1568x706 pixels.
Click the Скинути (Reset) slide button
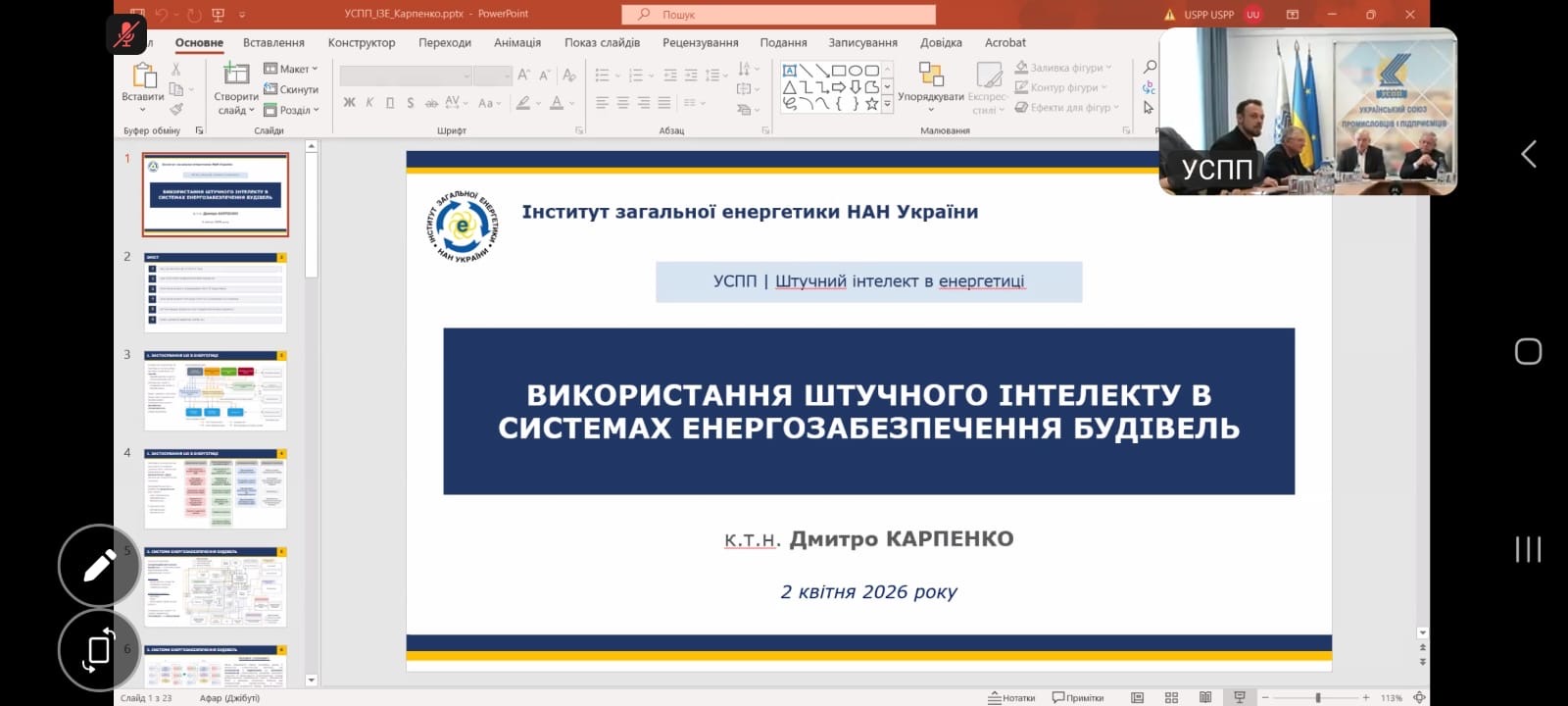tap(292, 89)
